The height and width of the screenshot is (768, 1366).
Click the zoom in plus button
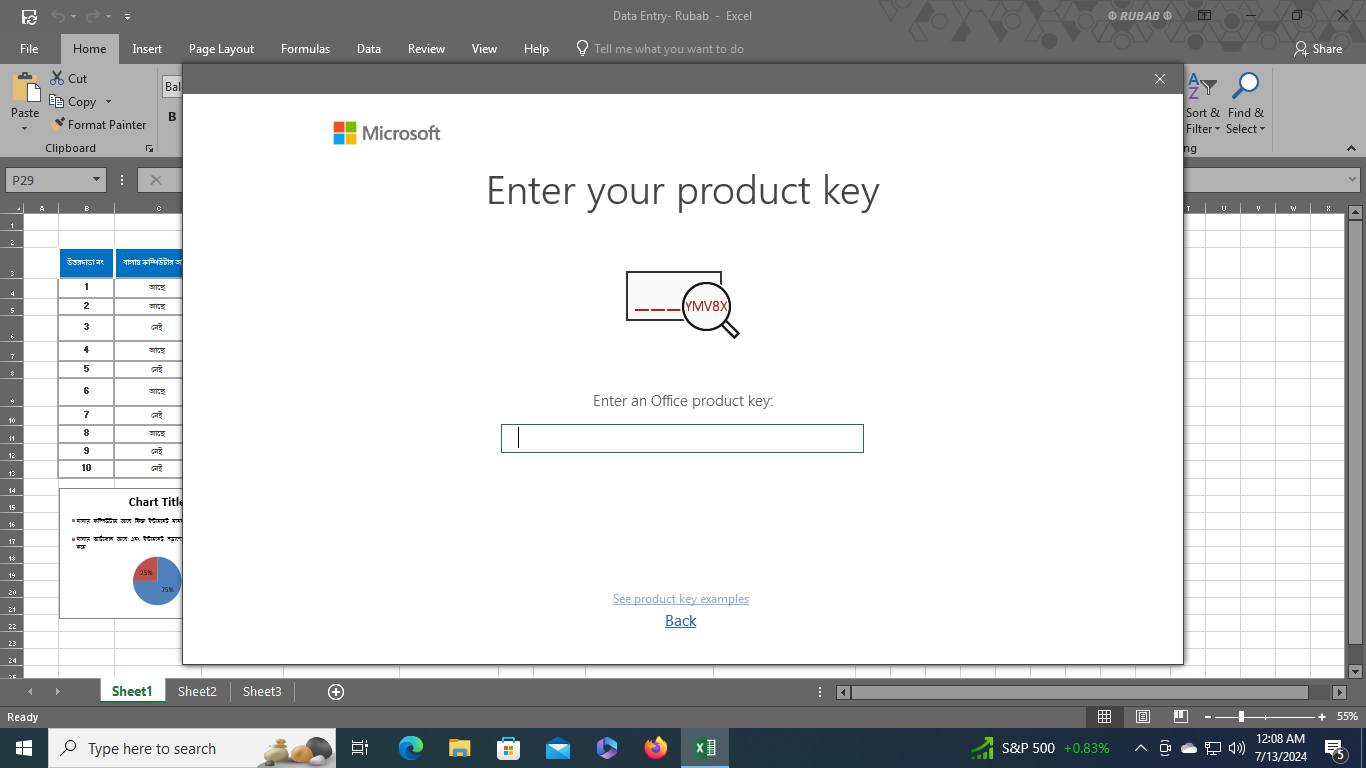(x=1322, y=717)
